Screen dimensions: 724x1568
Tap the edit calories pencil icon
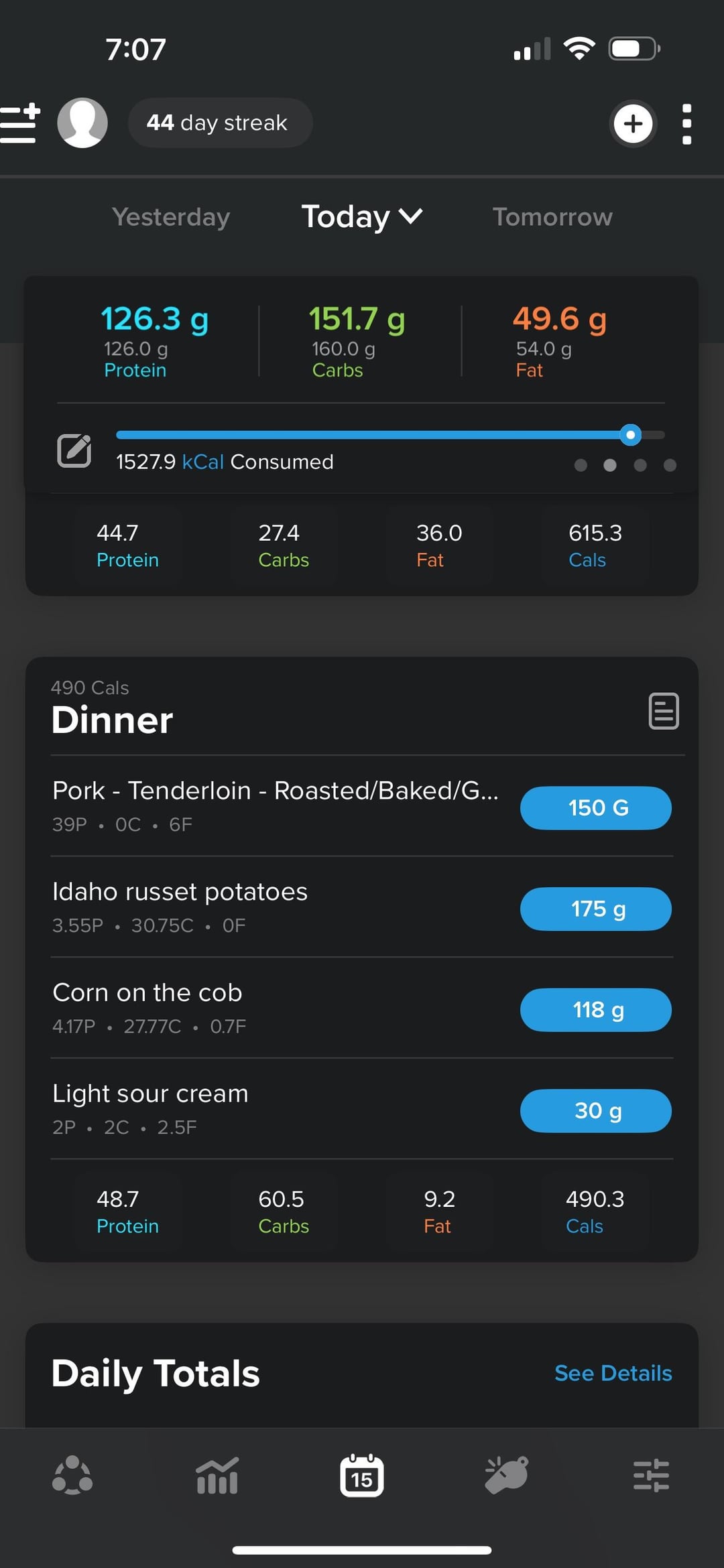(x=74, y=450)
